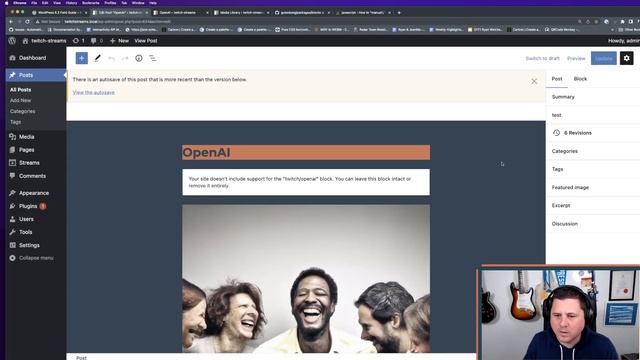Switch to the Post sidebar tab
640x360 pixels.
(x=557, y=79)
